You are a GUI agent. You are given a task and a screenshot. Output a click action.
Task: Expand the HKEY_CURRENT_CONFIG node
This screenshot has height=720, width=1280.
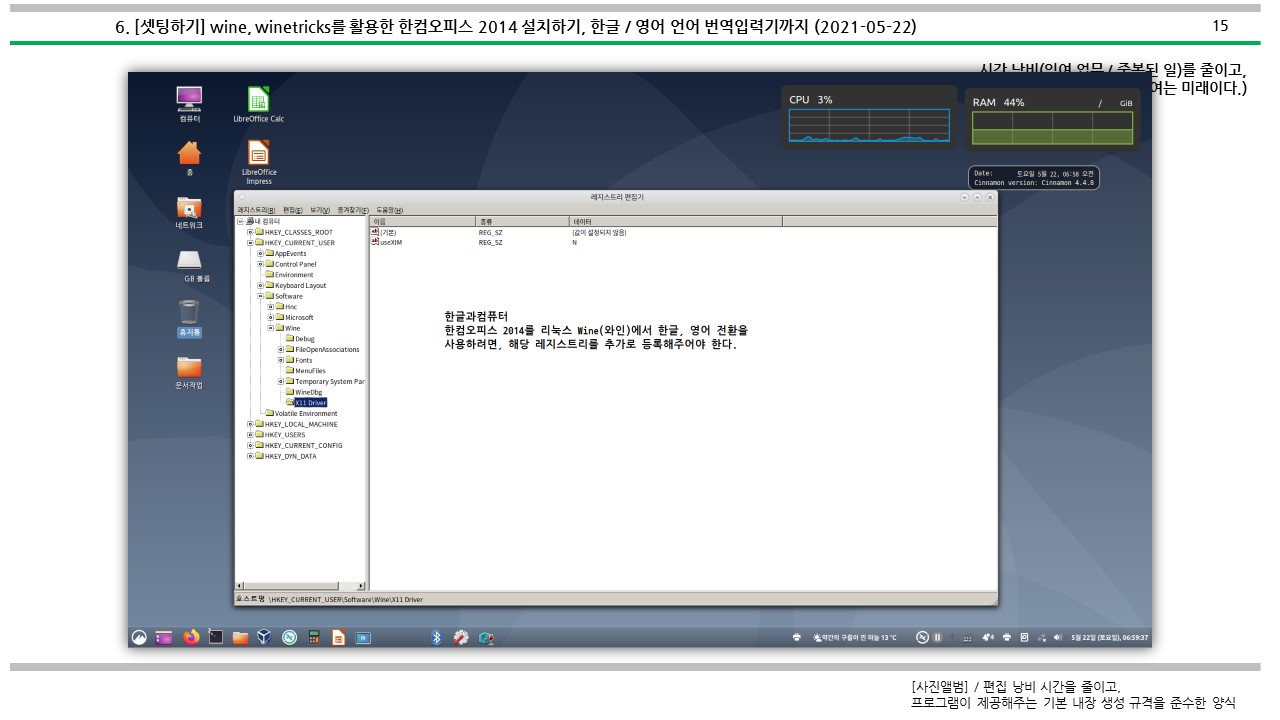[250, 445]
